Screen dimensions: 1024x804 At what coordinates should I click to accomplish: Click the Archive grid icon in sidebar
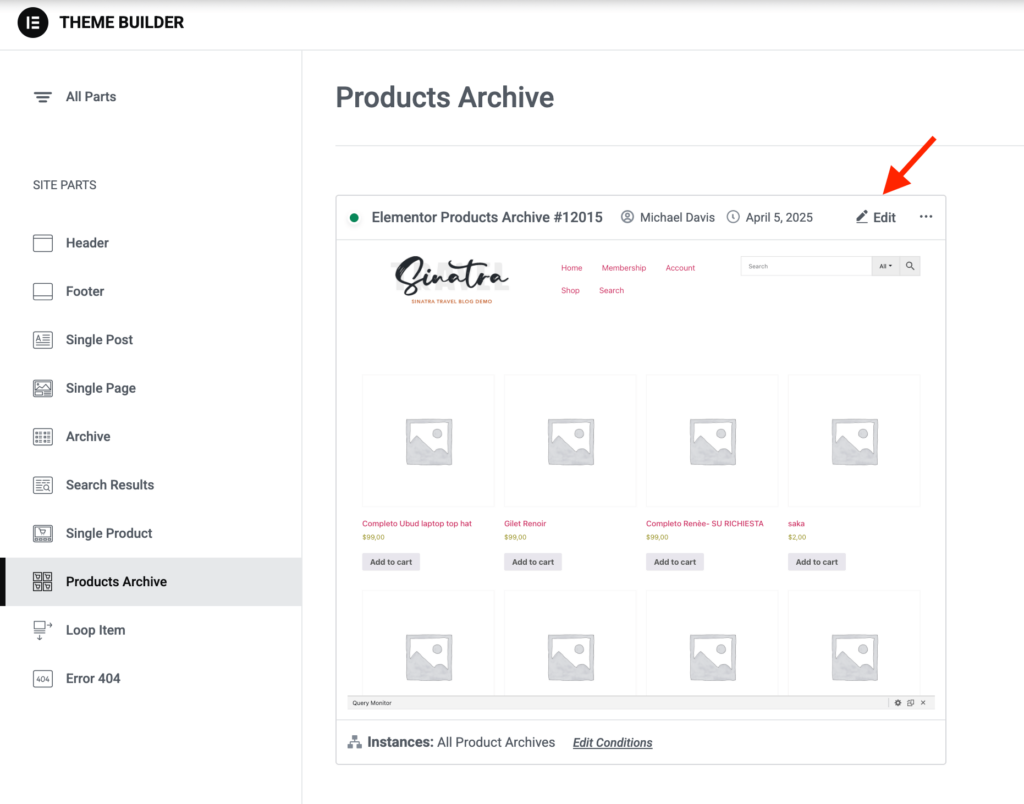42,436
